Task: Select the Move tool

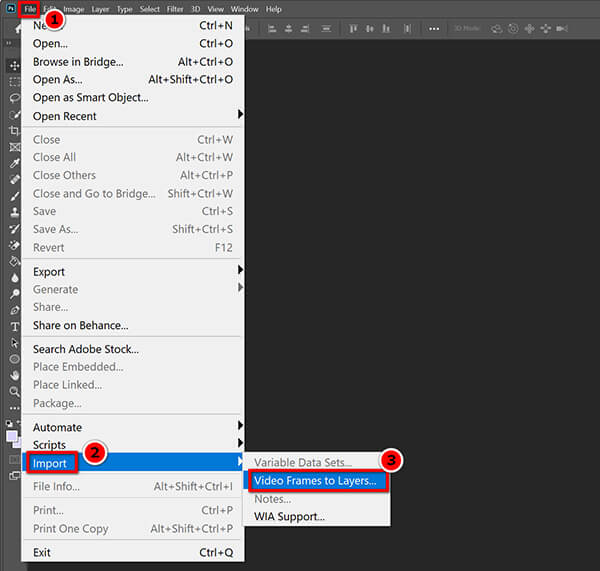Action: 15,66
